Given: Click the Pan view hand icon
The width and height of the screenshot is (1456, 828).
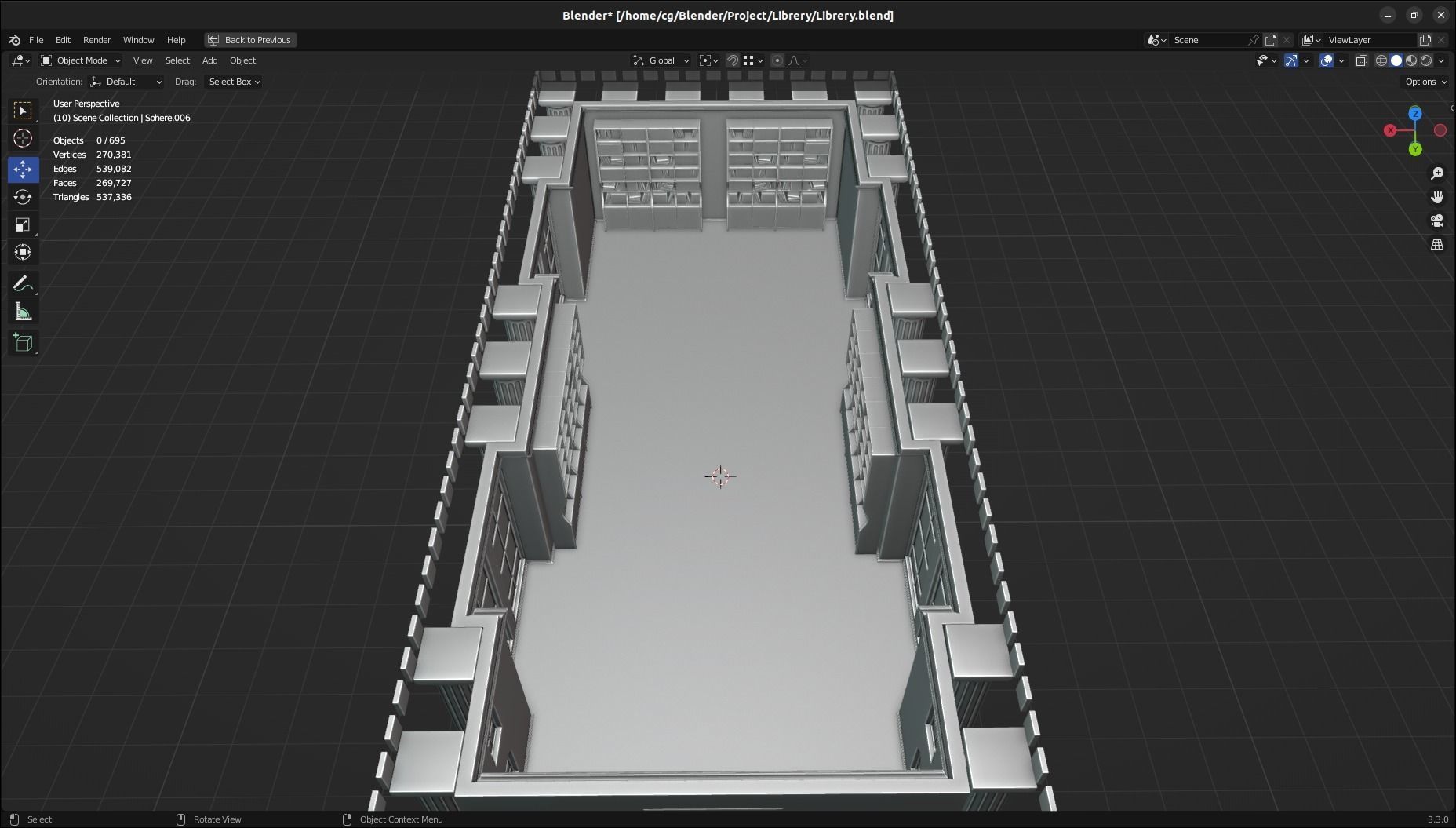Looking at the screenshot, I should tap(1437, 197).
